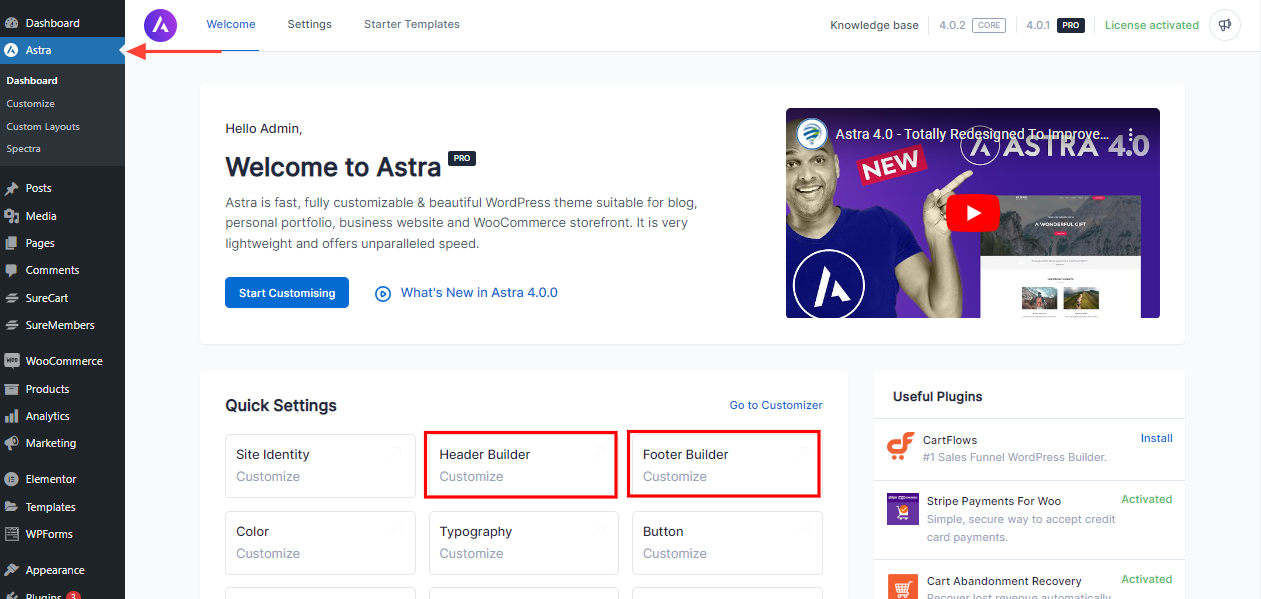Viewport: 1261px width, 599px height.
Task: Click the Activated status for Stripe Payments
Action: coord(1147,499)
